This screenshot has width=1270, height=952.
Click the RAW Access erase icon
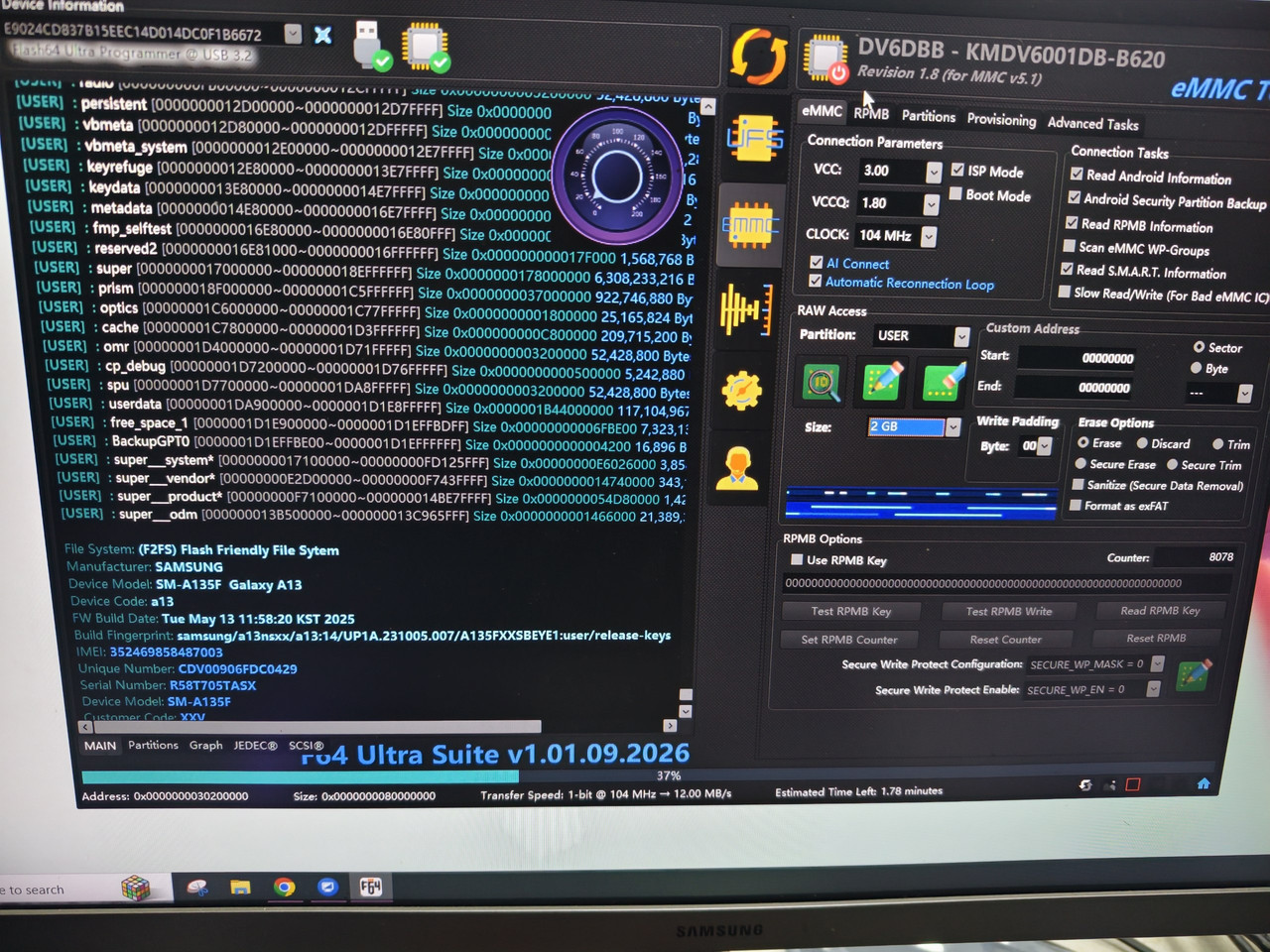(944, 383)
